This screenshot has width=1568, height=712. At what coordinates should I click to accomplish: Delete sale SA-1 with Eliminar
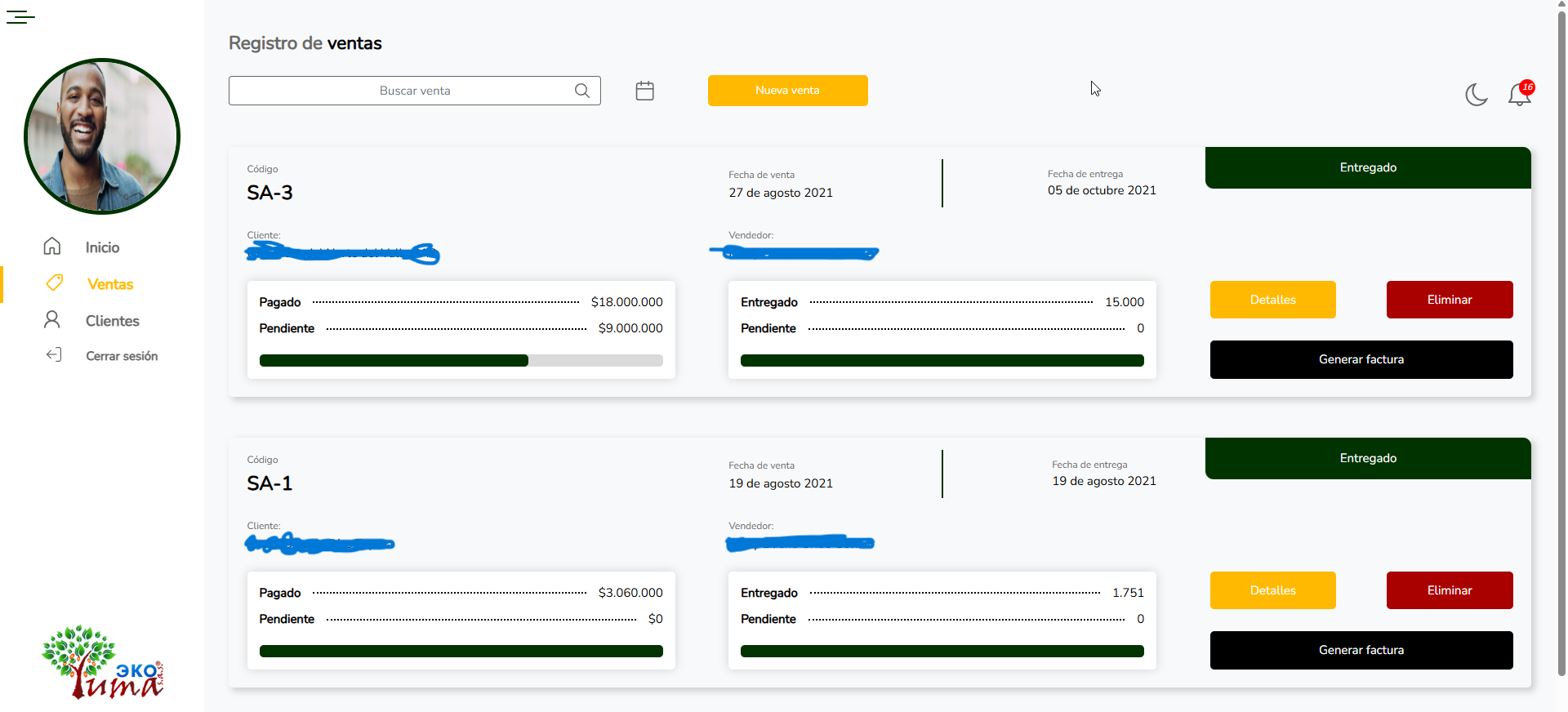pyautogui.click(x=1449, y=590)
